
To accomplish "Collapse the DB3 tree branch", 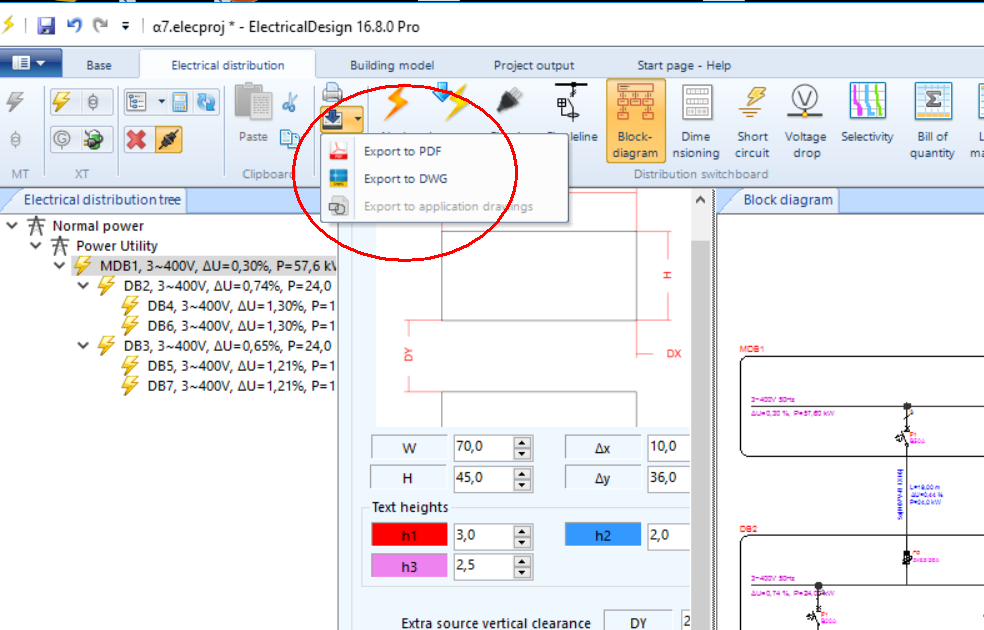I will [82, 345].
